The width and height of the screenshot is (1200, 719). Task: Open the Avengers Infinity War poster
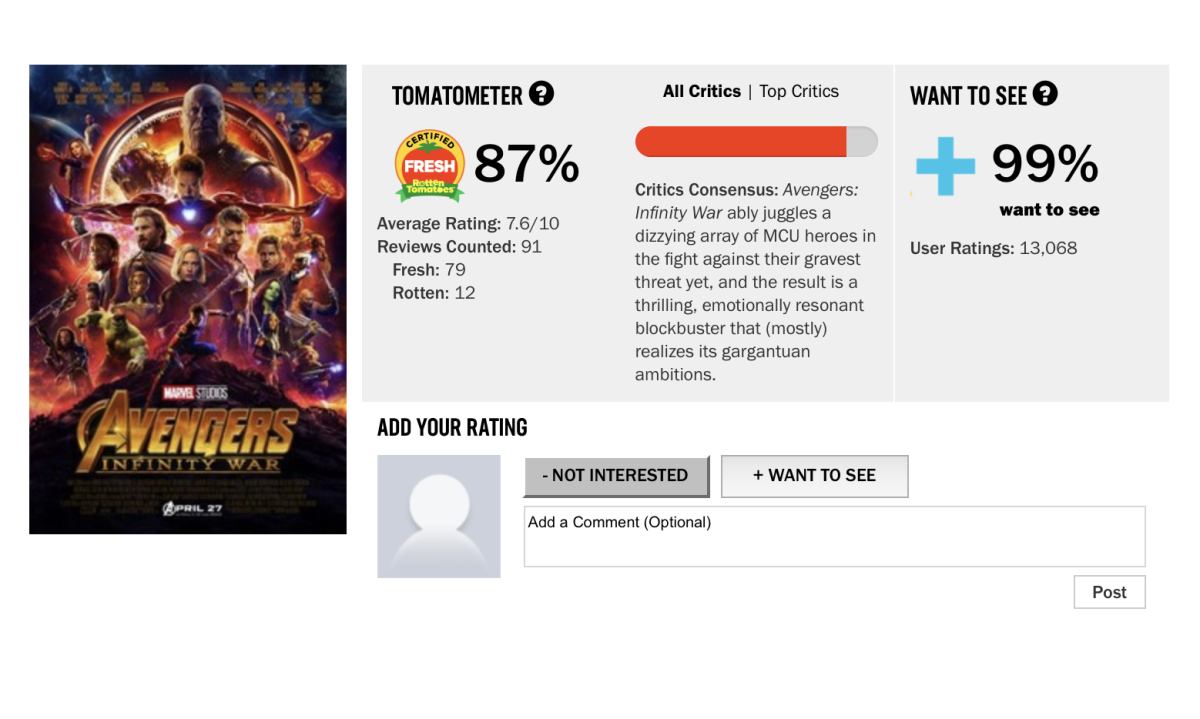click(x=188, y=299)
